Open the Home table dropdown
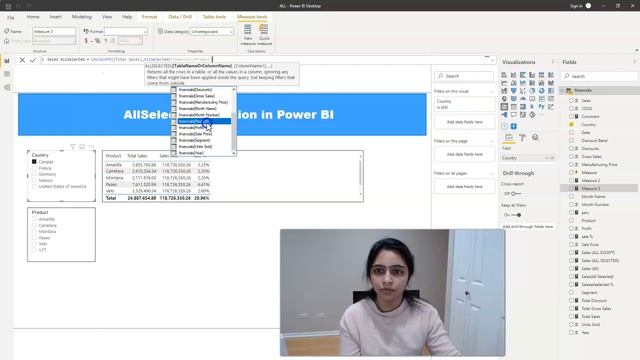640x360 pixels. [54, 41]
